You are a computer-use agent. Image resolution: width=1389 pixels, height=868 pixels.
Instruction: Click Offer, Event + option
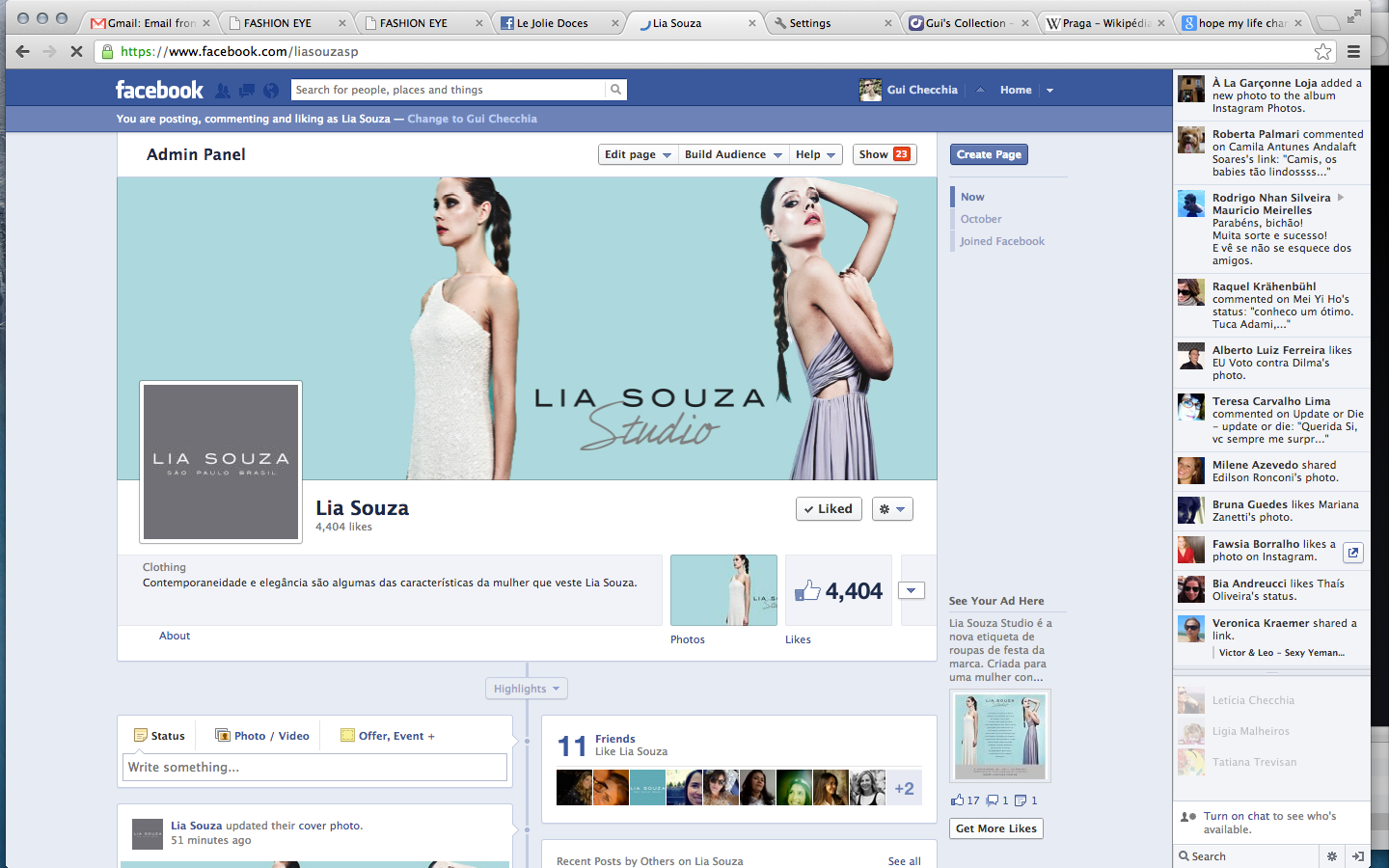click(x=388, y=736)
